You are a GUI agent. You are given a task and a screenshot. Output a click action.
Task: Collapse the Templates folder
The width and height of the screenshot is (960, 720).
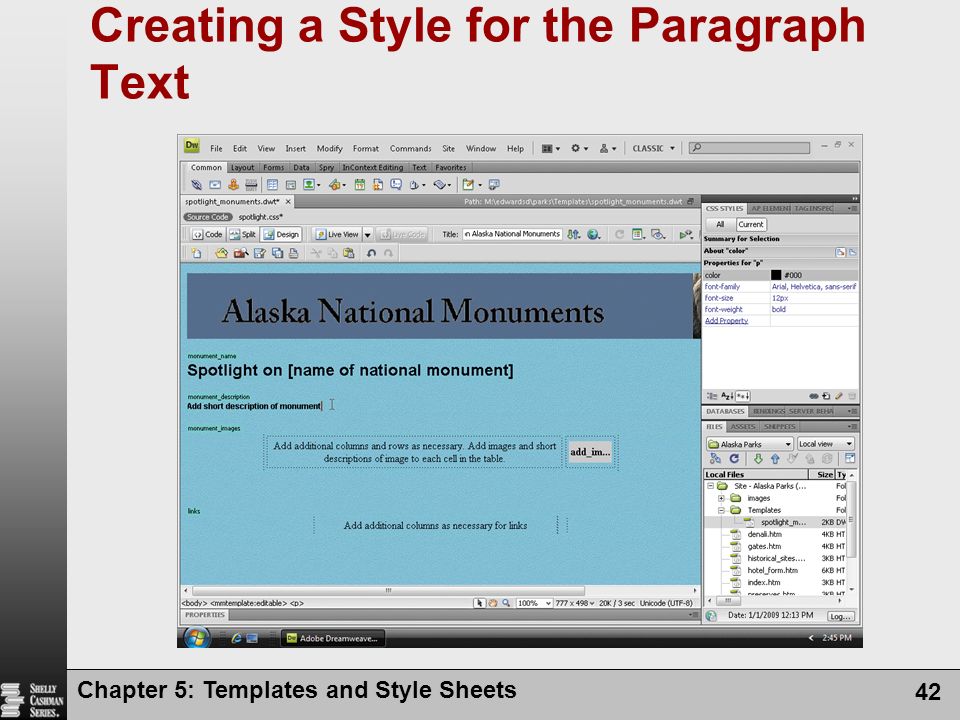click(x=721, y=510)
